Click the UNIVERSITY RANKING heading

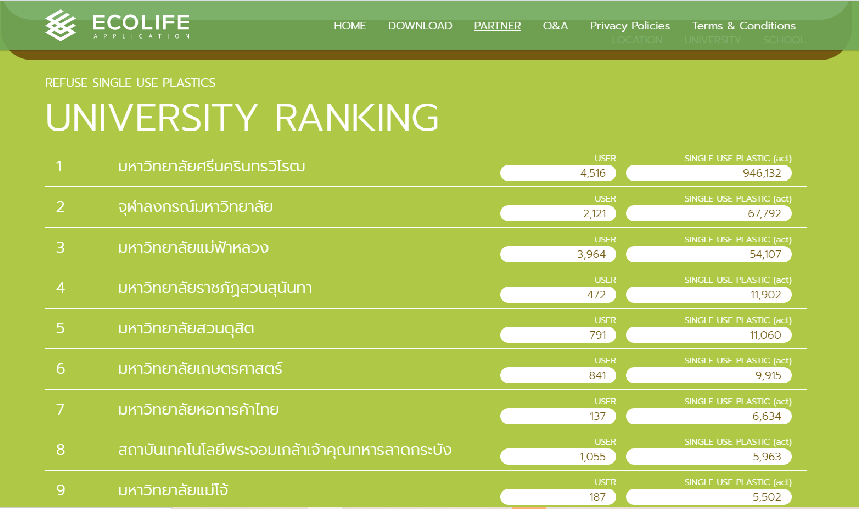(242, 117)
